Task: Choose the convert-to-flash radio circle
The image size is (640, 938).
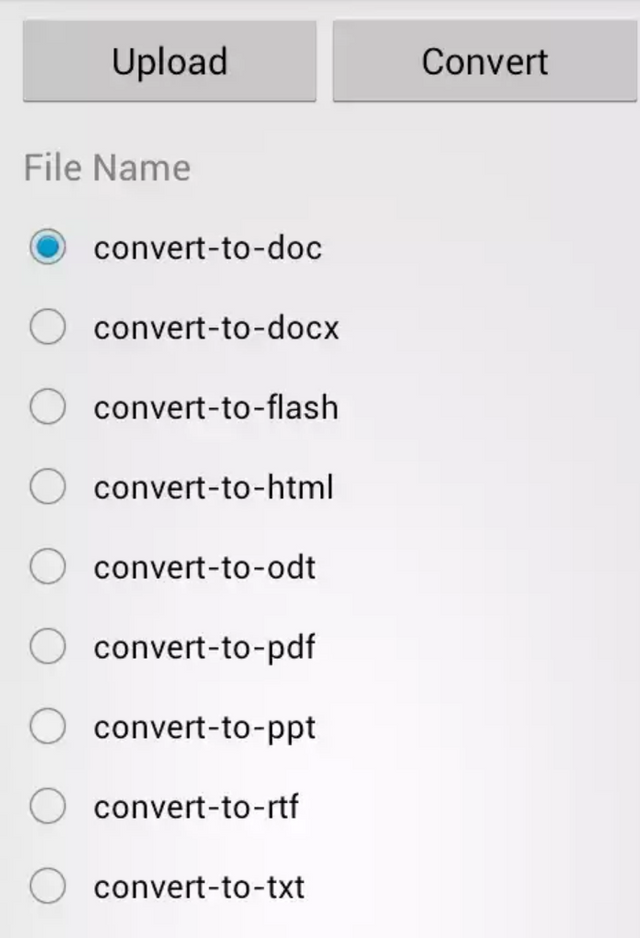Action: click(47, 407)
